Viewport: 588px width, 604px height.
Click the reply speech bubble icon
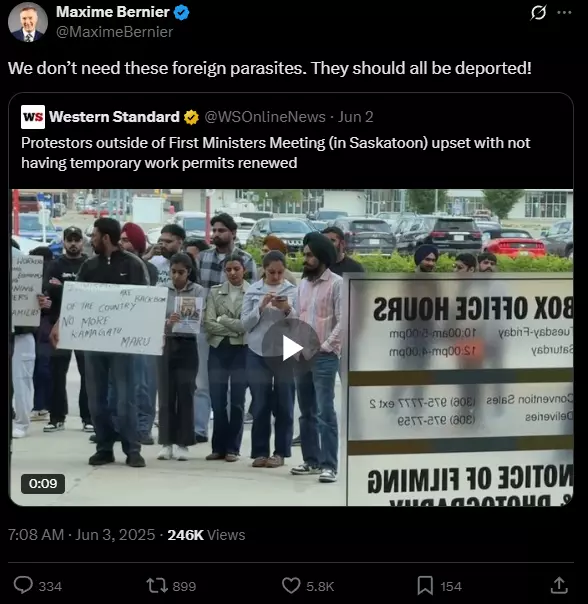point(23,585)
